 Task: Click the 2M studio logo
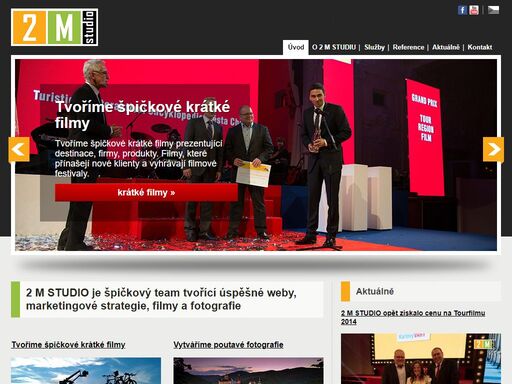pyautogui.click(x=55, y=27)
